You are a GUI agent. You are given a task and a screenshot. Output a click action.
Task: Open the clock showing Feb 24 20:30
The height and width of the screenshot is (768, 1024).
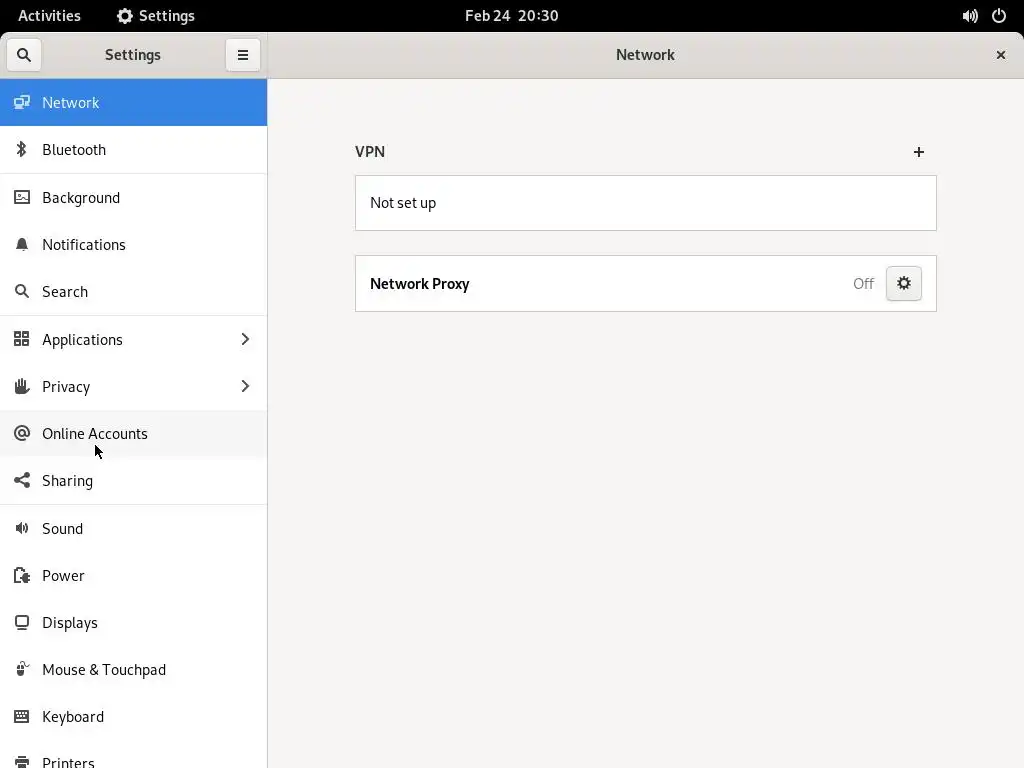[x=512, y=16]
